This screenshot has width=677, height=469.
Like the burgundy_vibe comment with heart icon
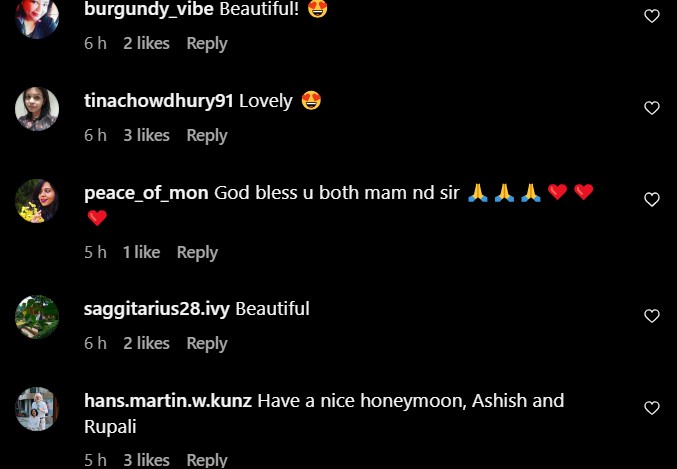tap(652, 16)
